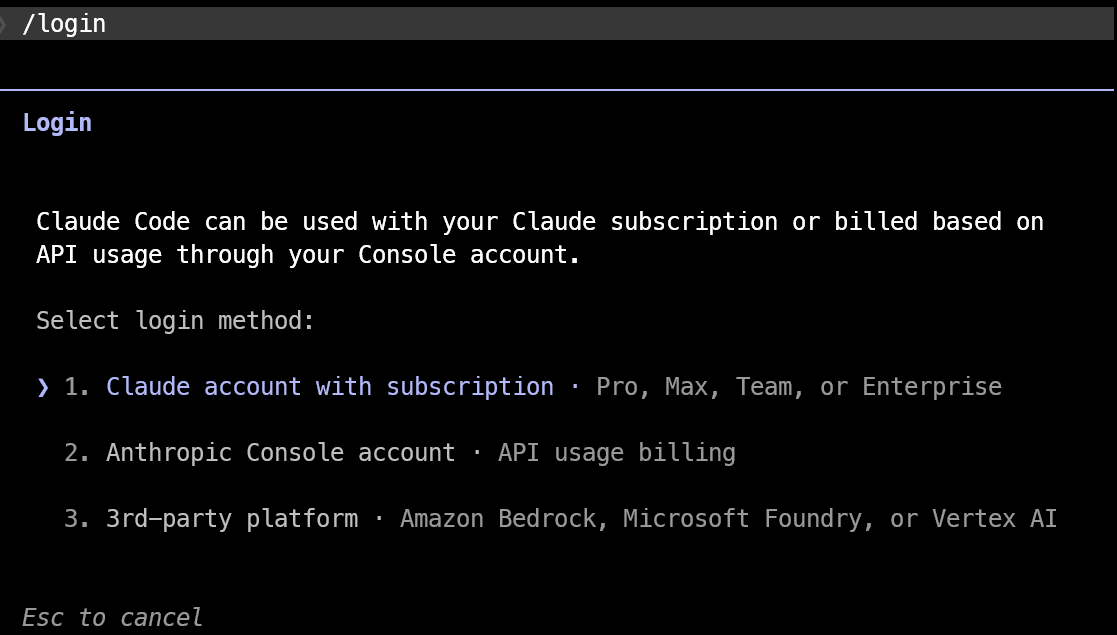Click the dot separator after "Anthropic Console account"
Screen dimensions: 1117x635
[x=476, y=453]
